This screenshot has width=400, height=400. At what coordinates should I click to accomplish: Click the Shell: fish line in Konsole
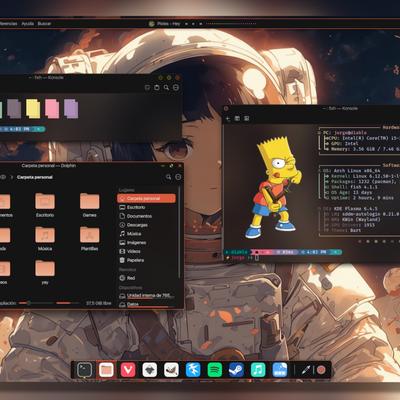[x=351, y=187]
